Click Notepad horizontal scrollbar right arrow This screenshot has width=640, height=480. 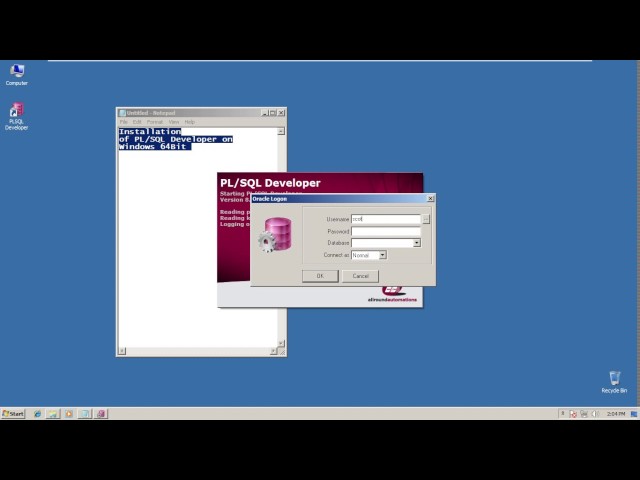pos(273,351)
